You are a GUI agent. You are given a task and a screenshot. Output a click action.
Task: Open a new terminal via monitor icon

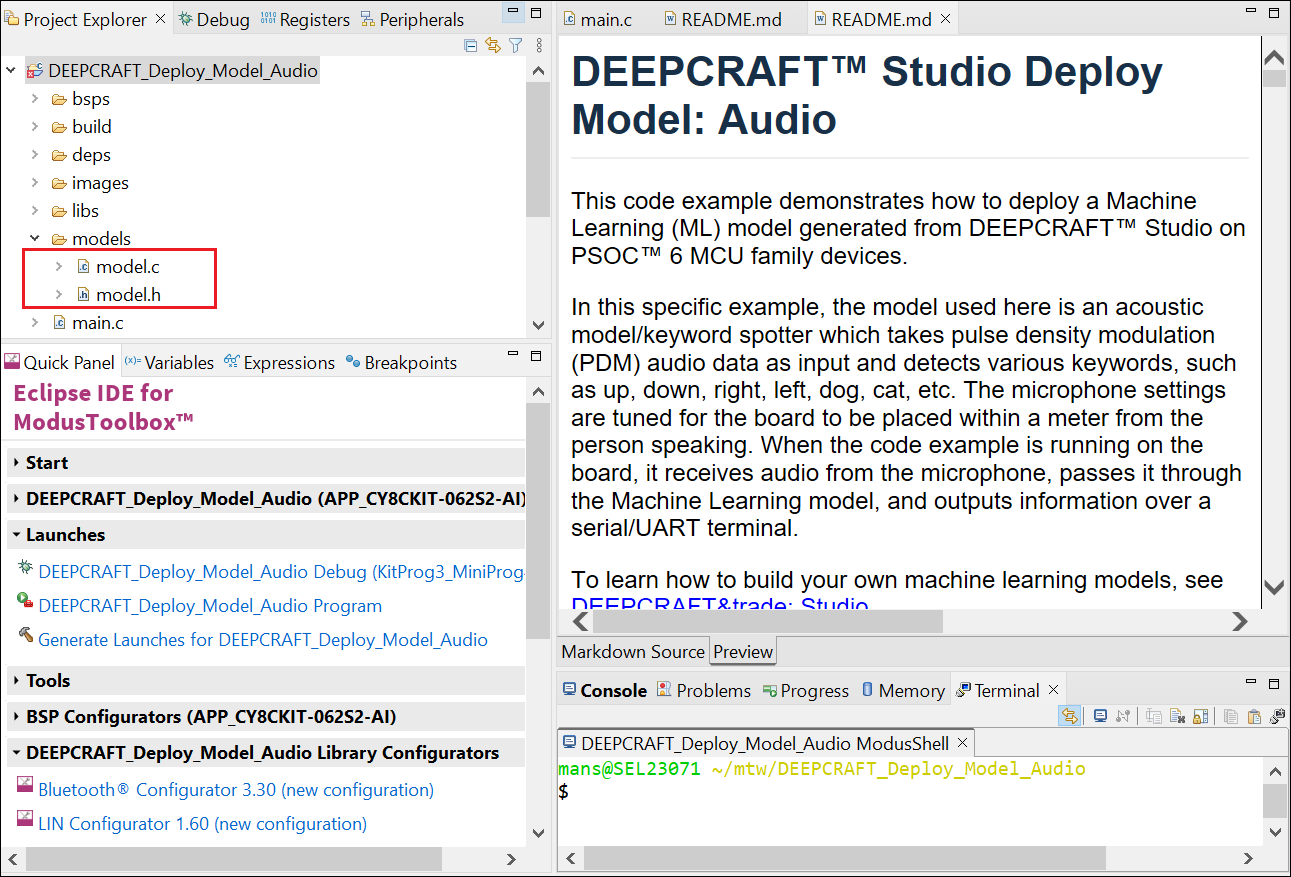pyautogui.click(x=1100, y=716)
